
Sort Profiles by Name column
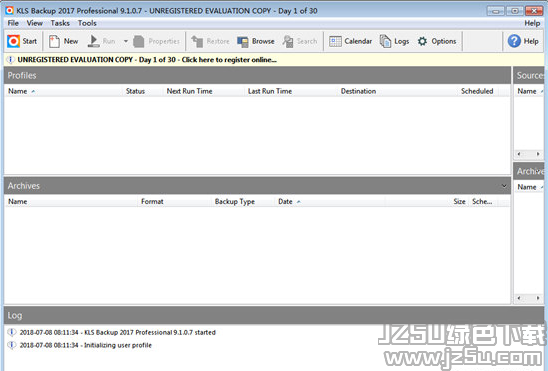(x=63, y=91)
